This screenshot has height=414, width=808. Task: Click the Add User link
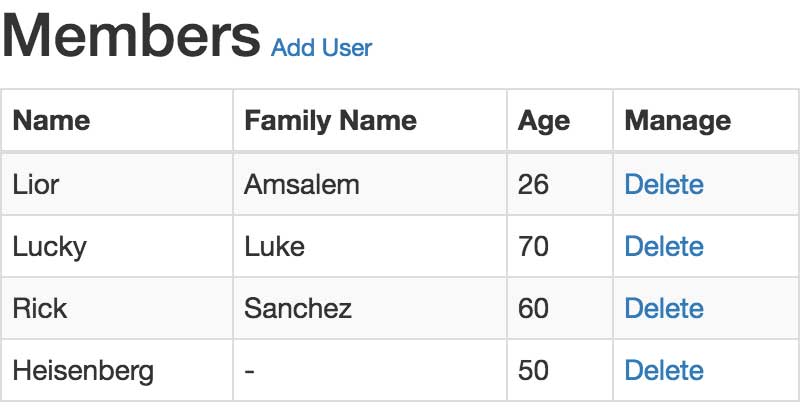coord(321,48)
